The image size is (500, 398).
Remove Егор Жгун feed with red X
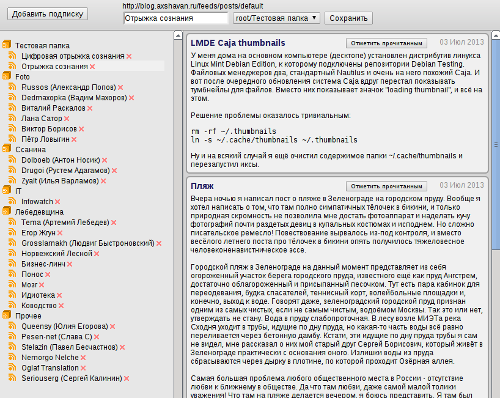pos(60,233)
